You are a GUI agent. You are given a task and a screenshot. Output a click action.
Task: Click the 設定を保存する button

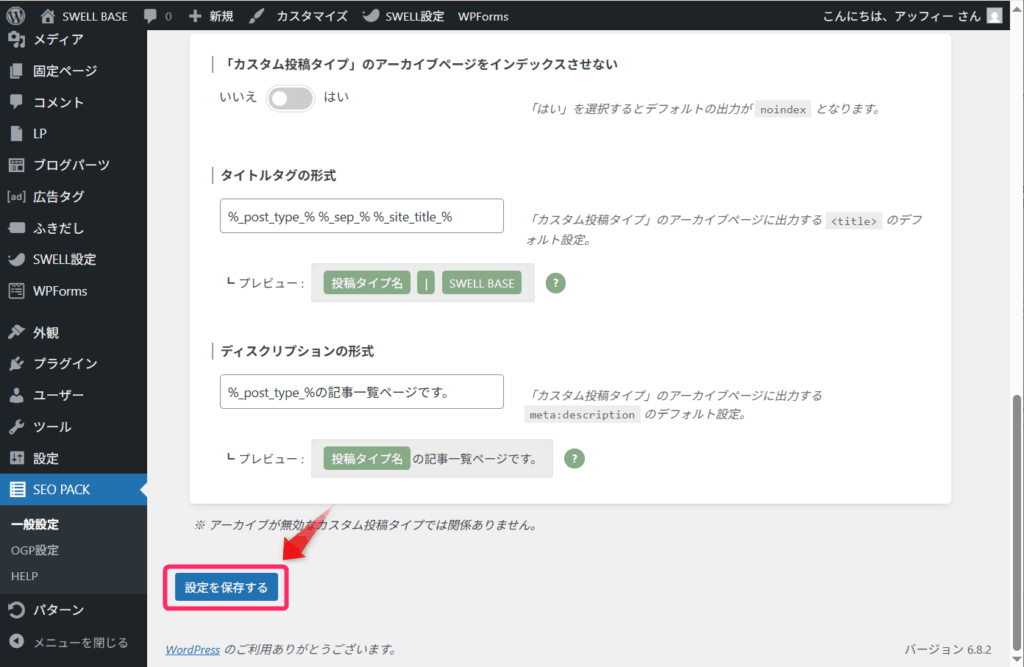(x=226, y=587)
